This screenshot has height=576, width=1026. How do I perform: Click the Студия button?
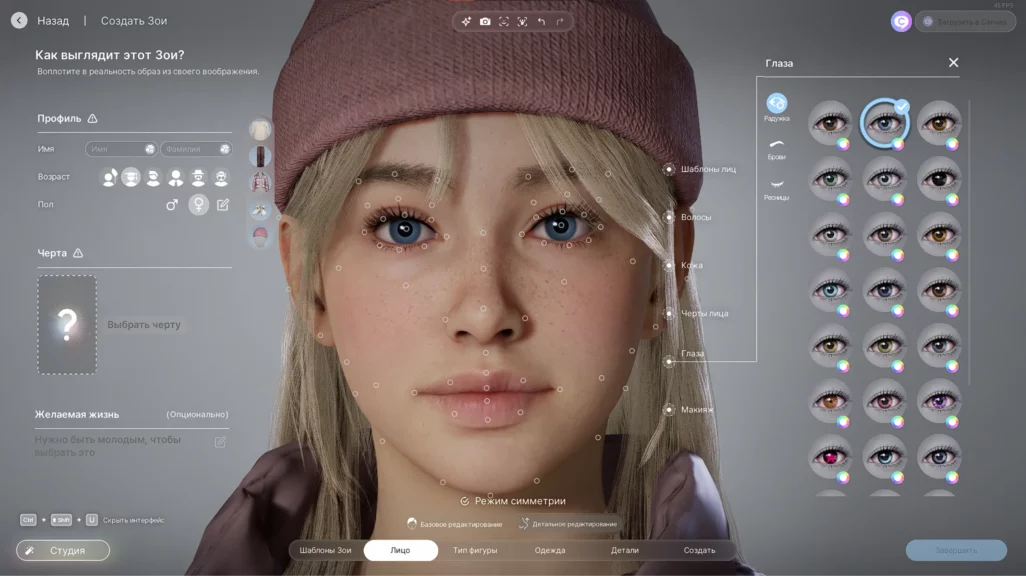tap(63, 551)
